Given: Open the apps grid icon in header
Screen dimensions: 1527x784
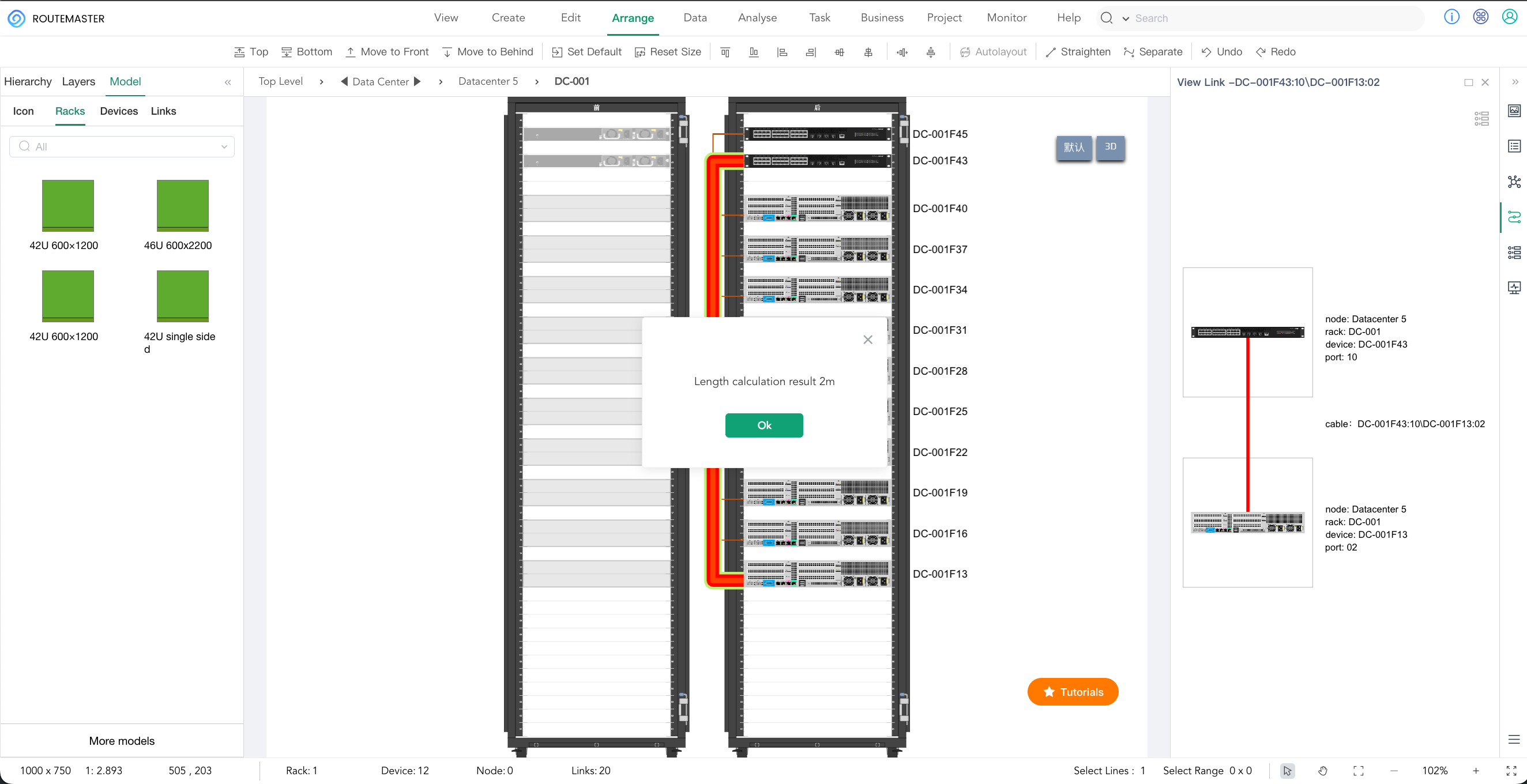Looking at the screenshot, I should click(1480, 17).
